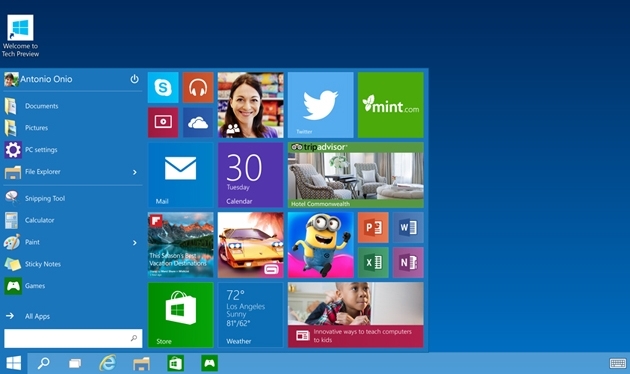This screenshot has width=630, height=374.
Task: Click the search magnifier in search box
Action: 134,338
